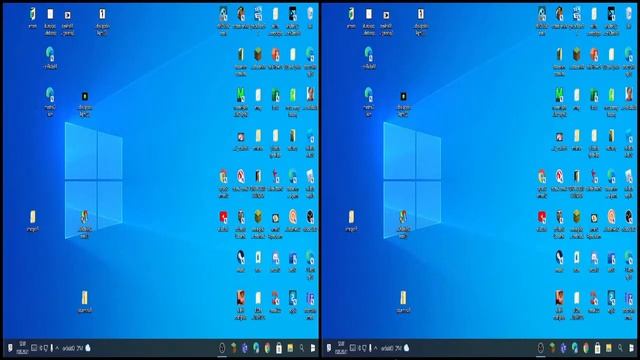This screenshot has height=360, width=640.
Task: Open the Microsoft Store bag icon on the left copy's taskbar
Action: click(279, 348)
